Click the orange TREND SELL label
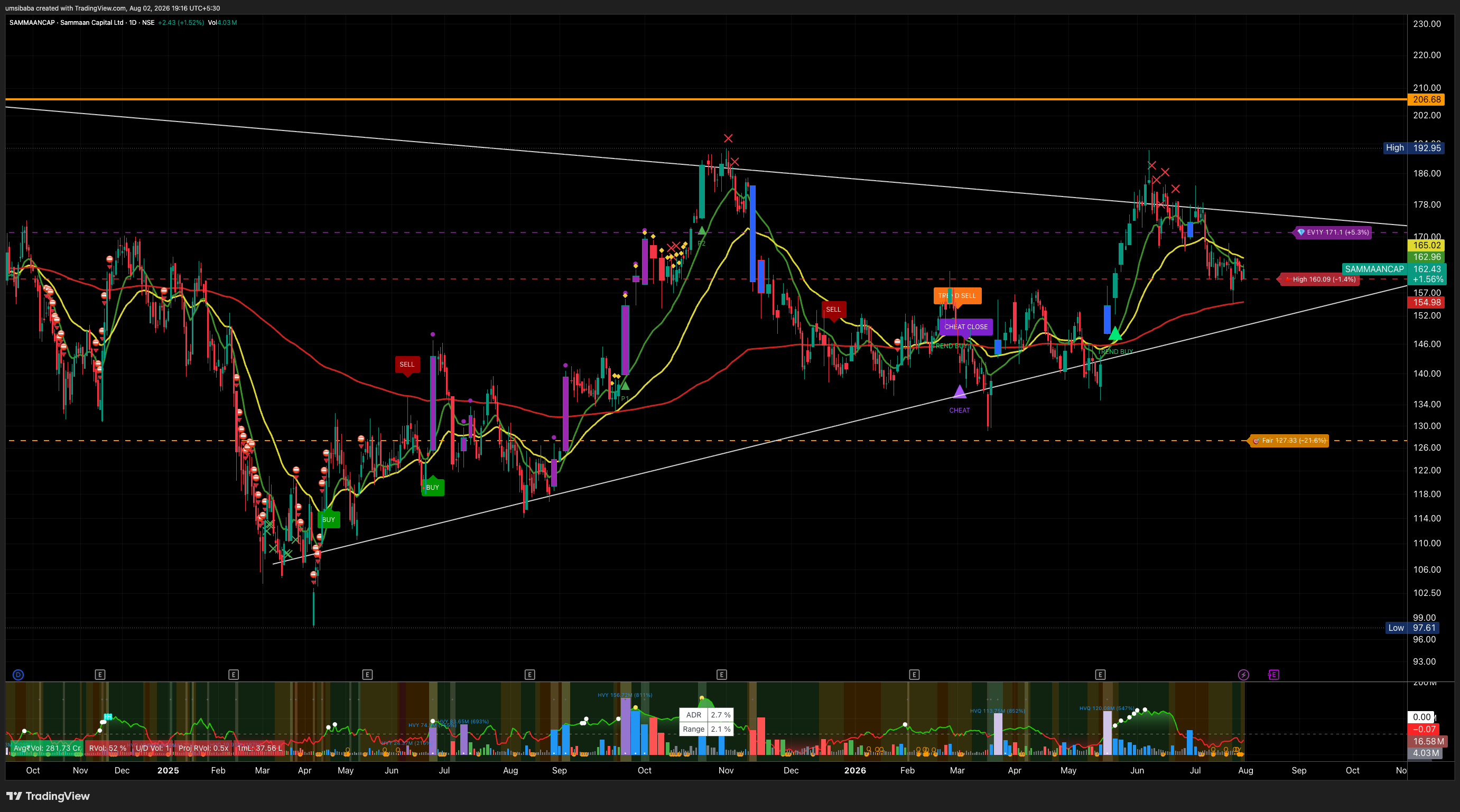The height and width of the screenshot is (812, 1460). tap(957, 296)
